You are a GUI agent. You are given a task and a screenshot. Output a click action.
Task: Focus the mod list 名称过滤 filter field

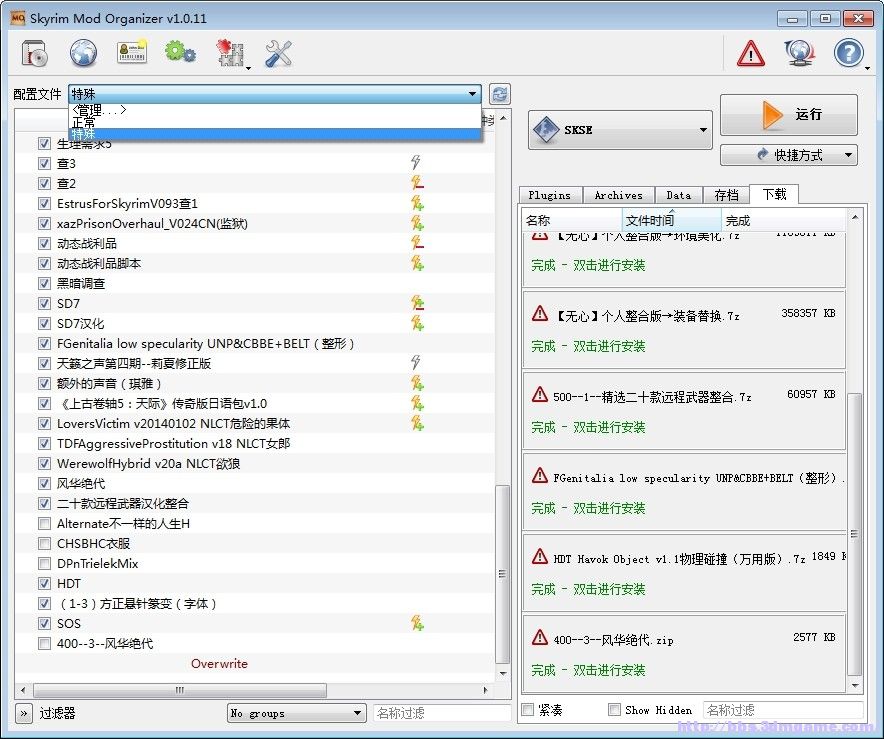[442, 713]
